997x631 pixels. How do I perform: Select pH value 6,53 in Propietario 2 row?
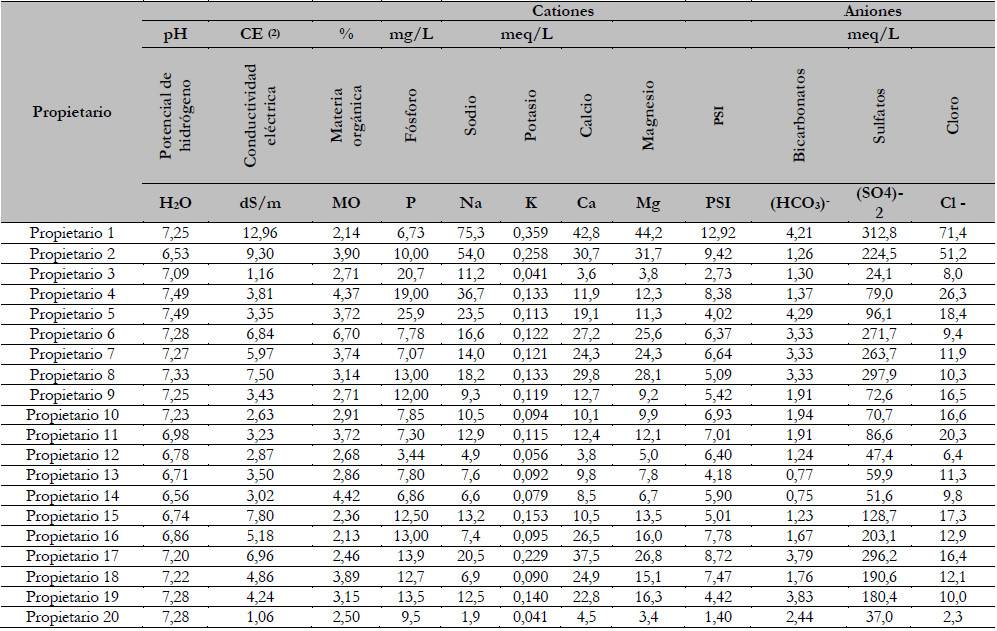[176, 254]
